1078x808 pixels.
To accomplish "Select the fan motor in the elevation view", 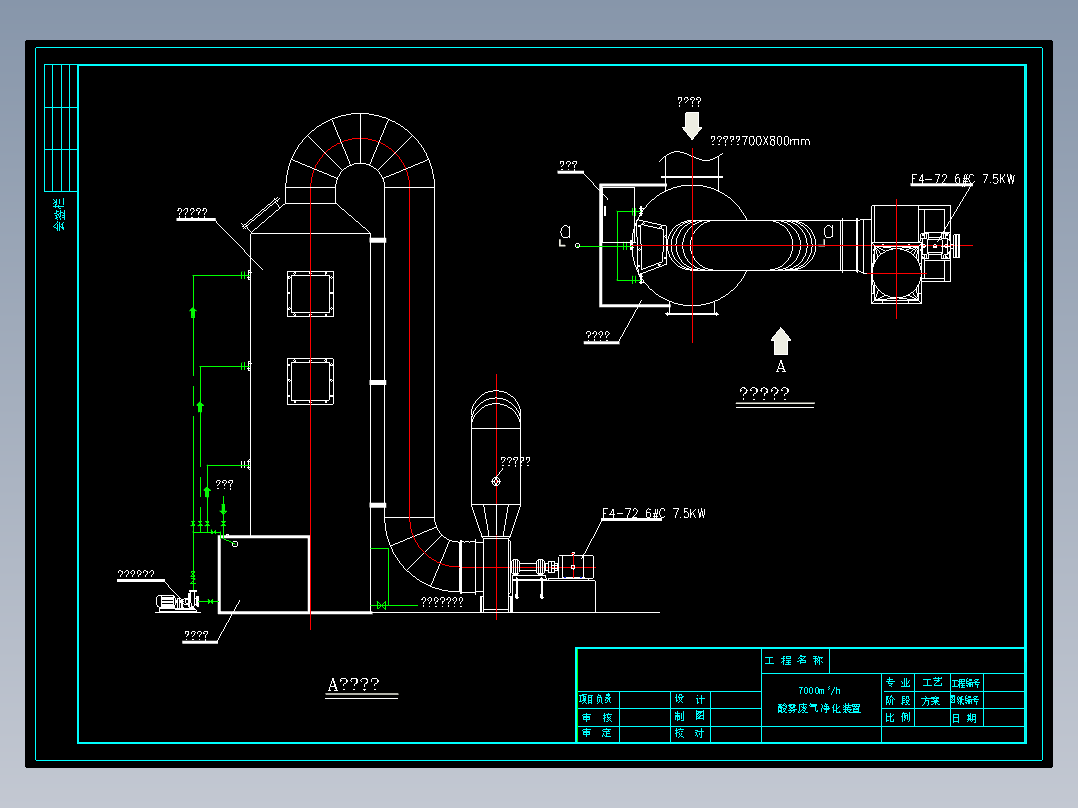I will [x=576, y=567].
